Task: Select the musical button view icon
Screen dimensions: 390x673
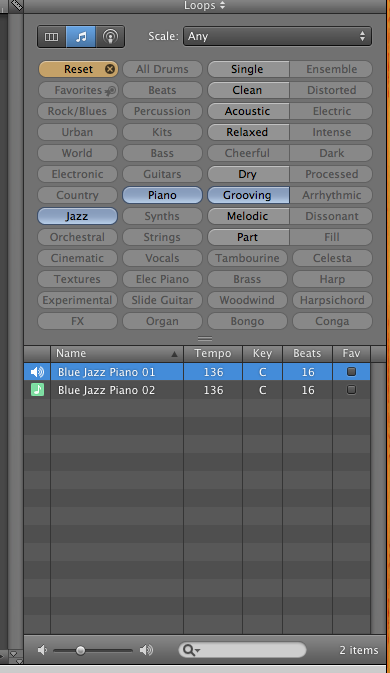Action: click(x=81, y=36)
